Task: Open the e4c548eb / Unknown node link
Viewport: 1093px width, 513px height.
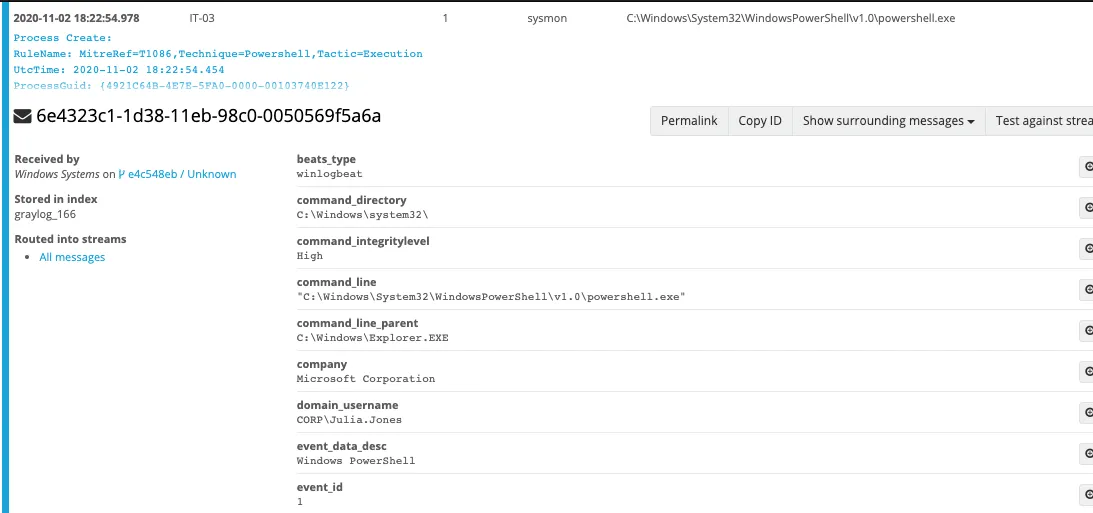Action: pos(182,174)
